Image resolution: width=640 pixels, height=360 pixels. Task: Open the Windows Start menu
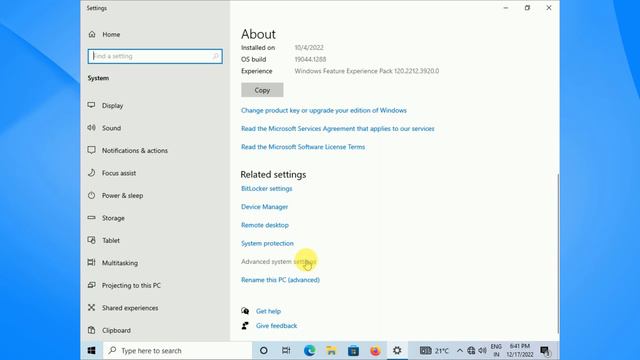tap(92, 351)
